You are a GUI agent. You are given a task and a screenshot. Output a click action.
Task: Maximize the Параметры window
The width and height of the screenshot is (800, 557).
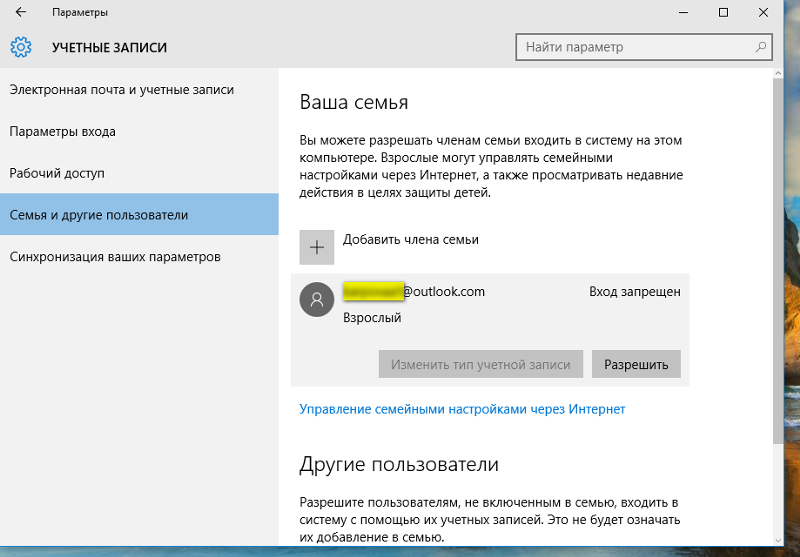pyautogui.click(x=723, y=12)
